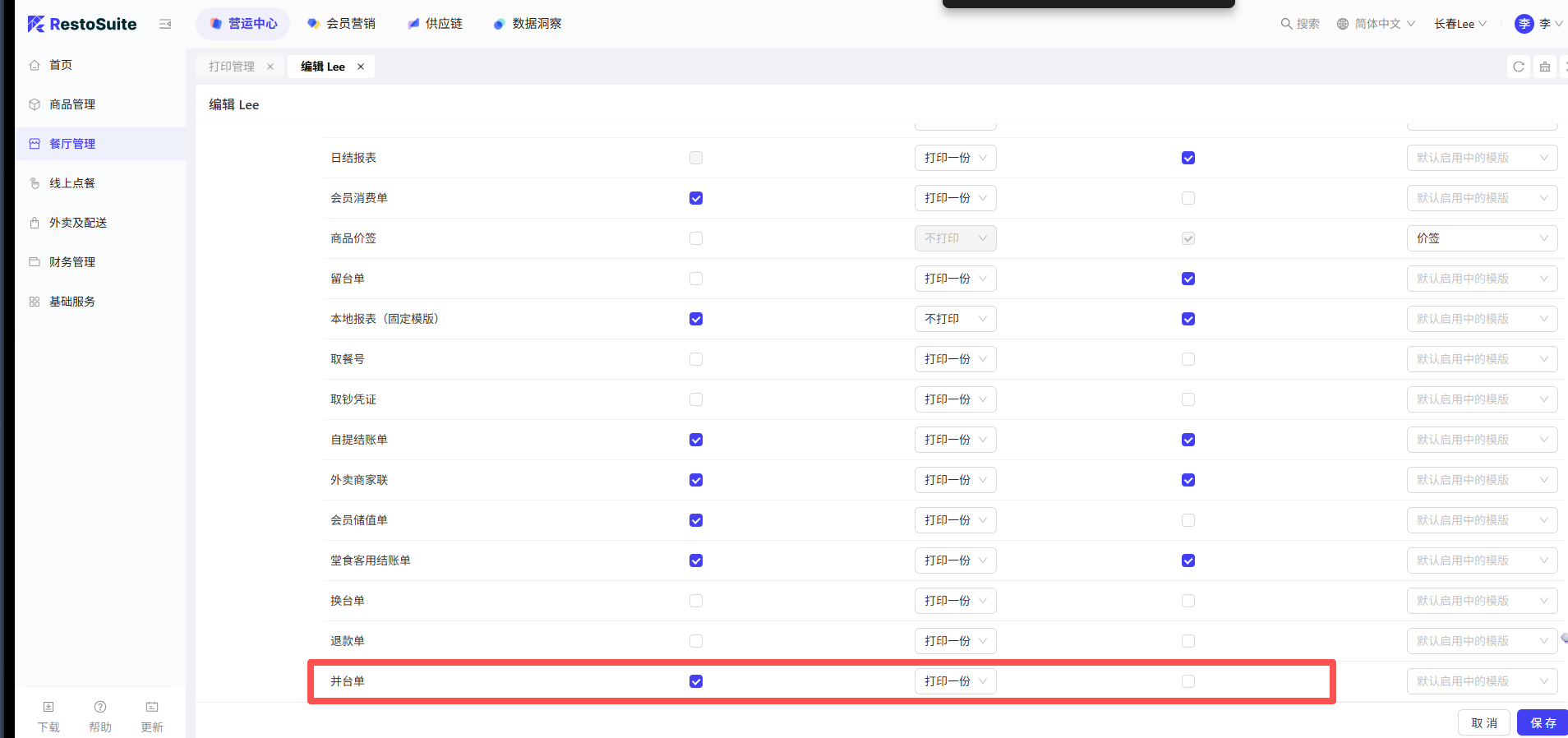Enable the first checkbox for 日结报表
The image size is (1568, 738).
(696, 158)
